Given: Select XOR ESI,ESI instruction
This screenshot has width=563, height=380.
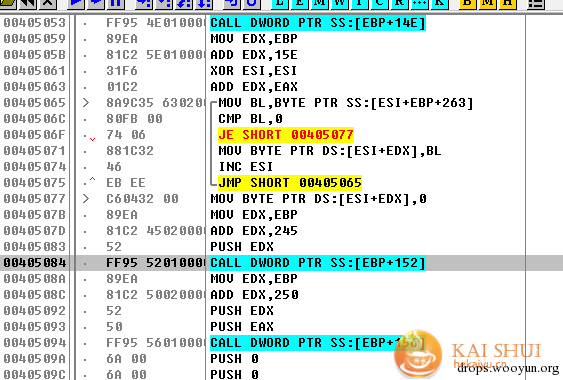Looking at the screenshot, I should click(254, 71).
